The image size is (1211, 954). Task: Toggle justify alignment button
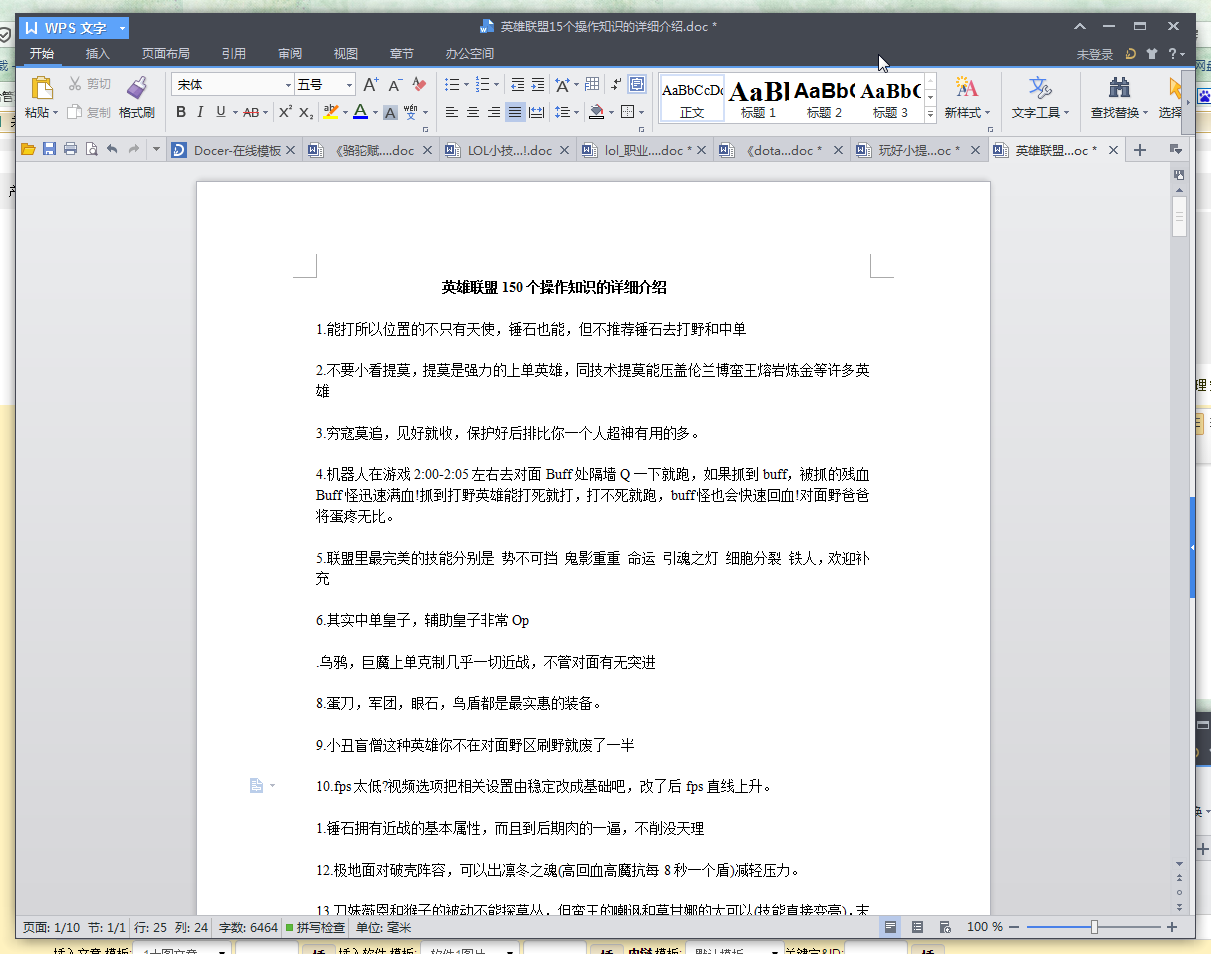pos(515,112)
